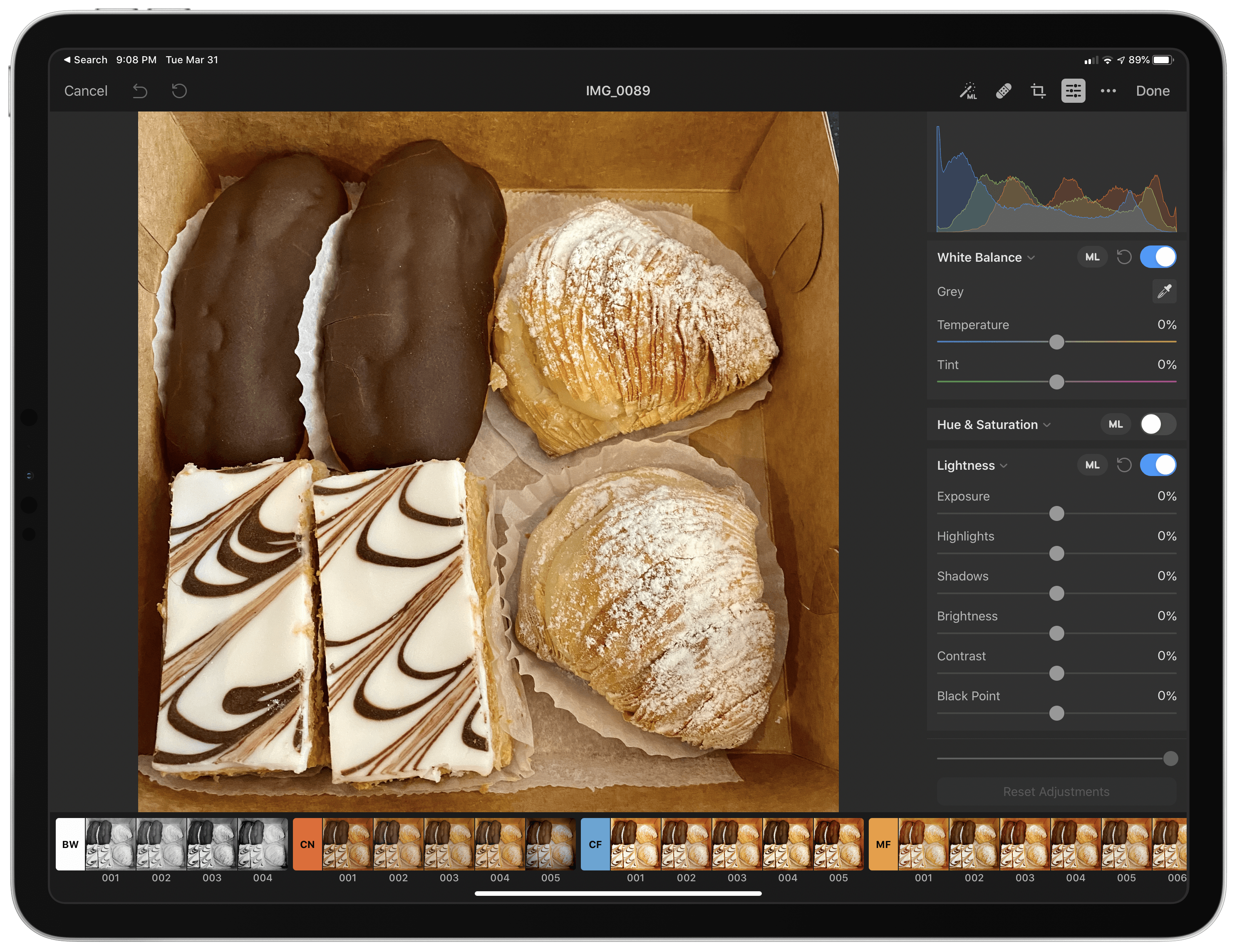Tap the Wi-Fi status icon

pos(1107,60)
